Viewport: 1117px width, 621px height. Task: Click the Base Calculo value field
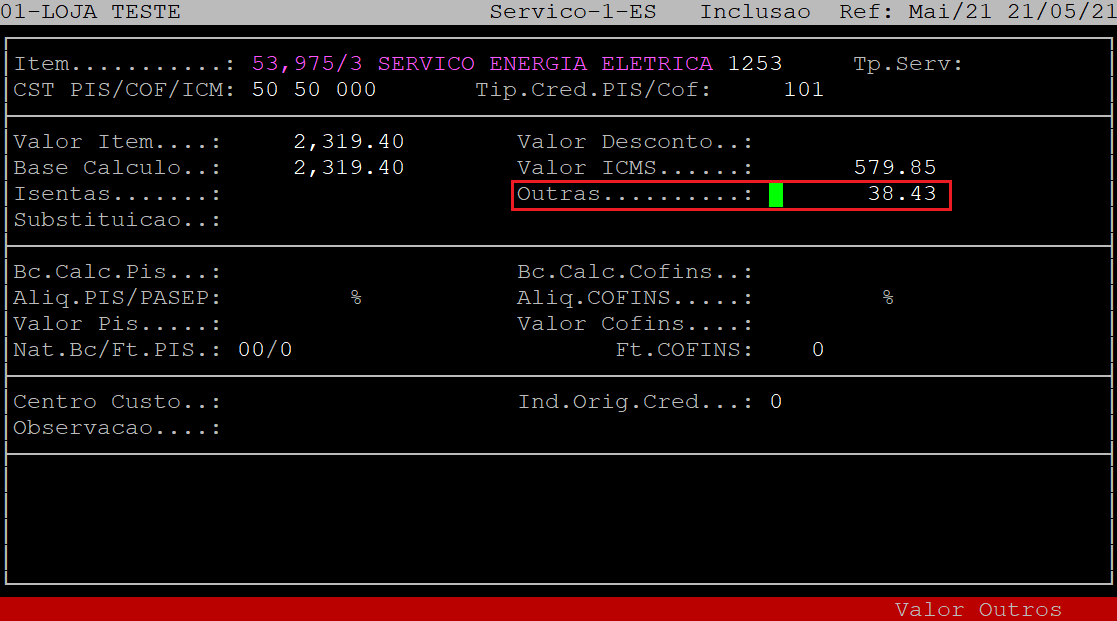tap(349, 168)
